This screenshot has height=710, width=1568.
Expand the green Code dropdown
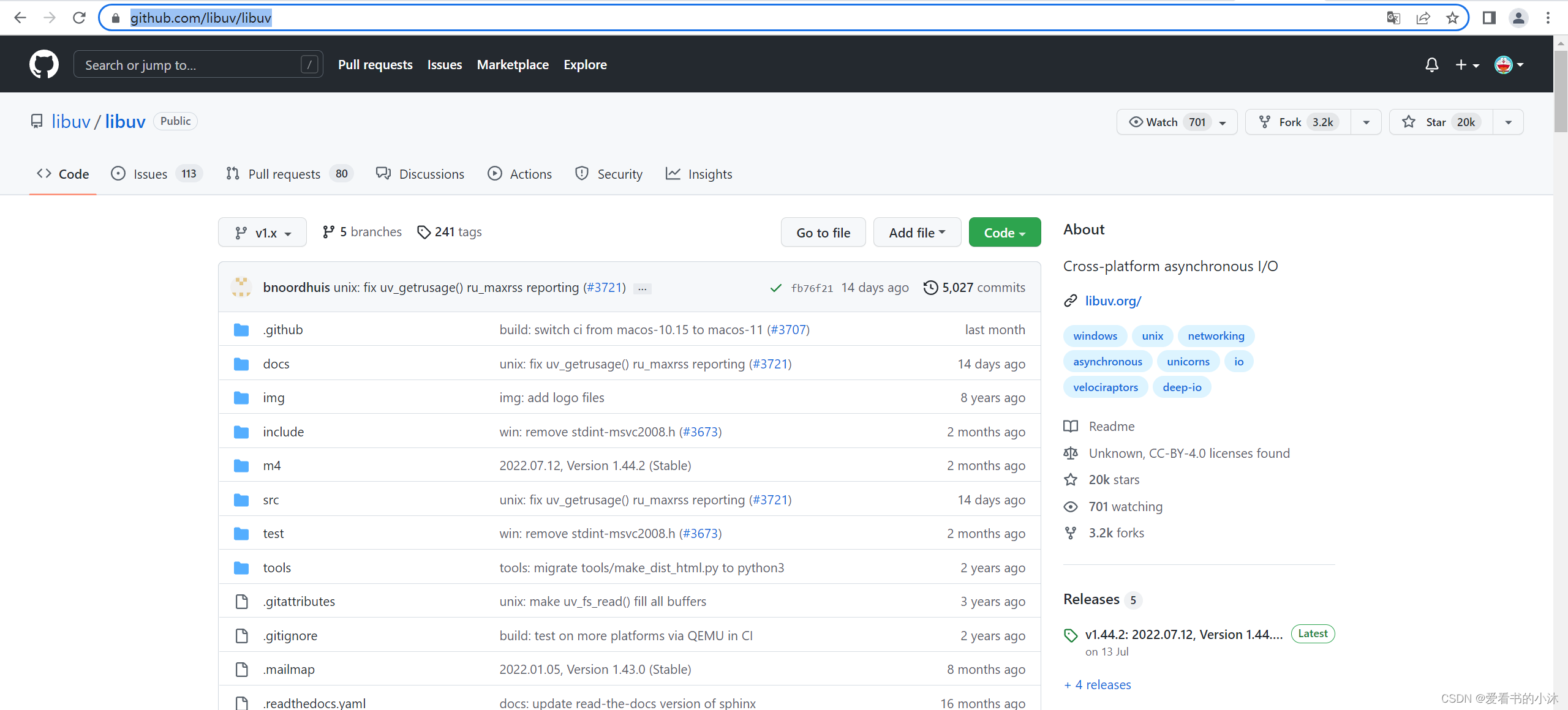(1004, 233)
